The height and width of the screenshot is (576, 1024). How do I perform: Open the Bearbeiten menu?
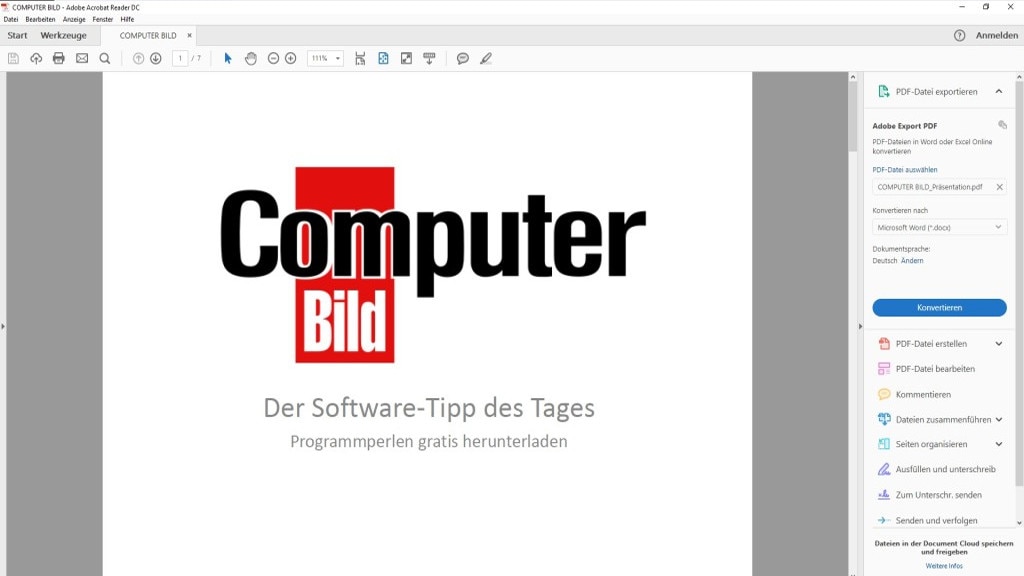click(x=40, y=20)
